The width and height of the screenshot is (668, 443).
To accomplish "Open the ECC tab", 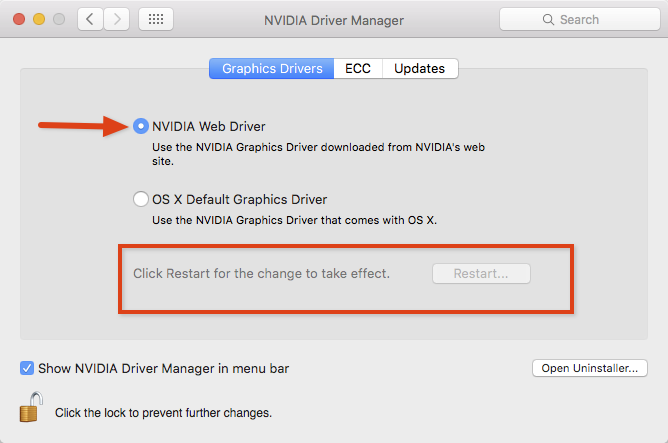I will click(x=358, y=69).
